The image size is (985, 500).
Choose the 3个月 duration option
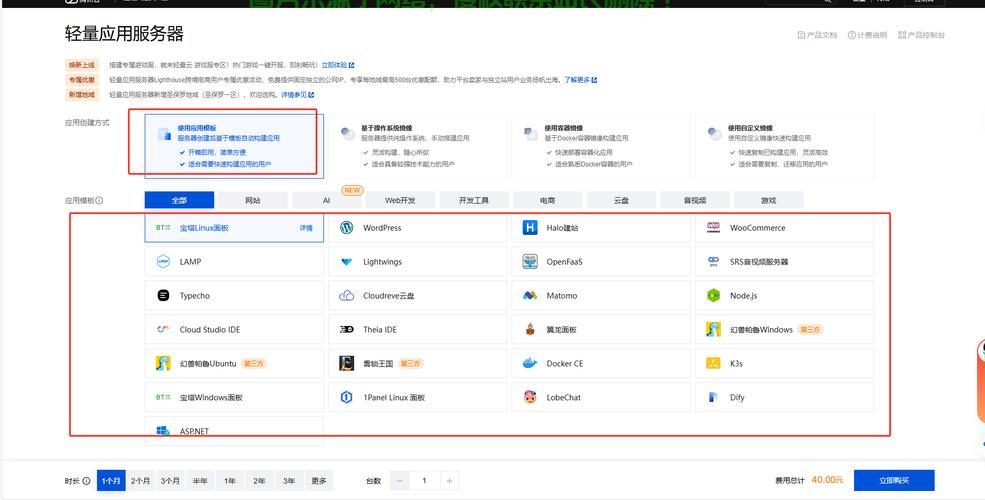click(170, 481)
